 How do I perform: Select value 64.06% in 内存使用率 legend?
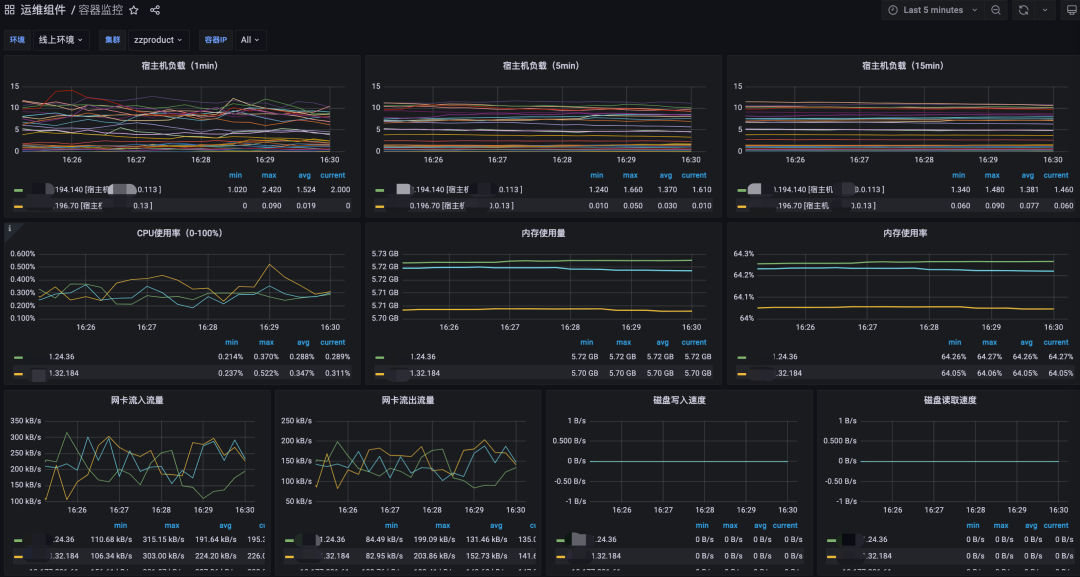pos(990,373)
